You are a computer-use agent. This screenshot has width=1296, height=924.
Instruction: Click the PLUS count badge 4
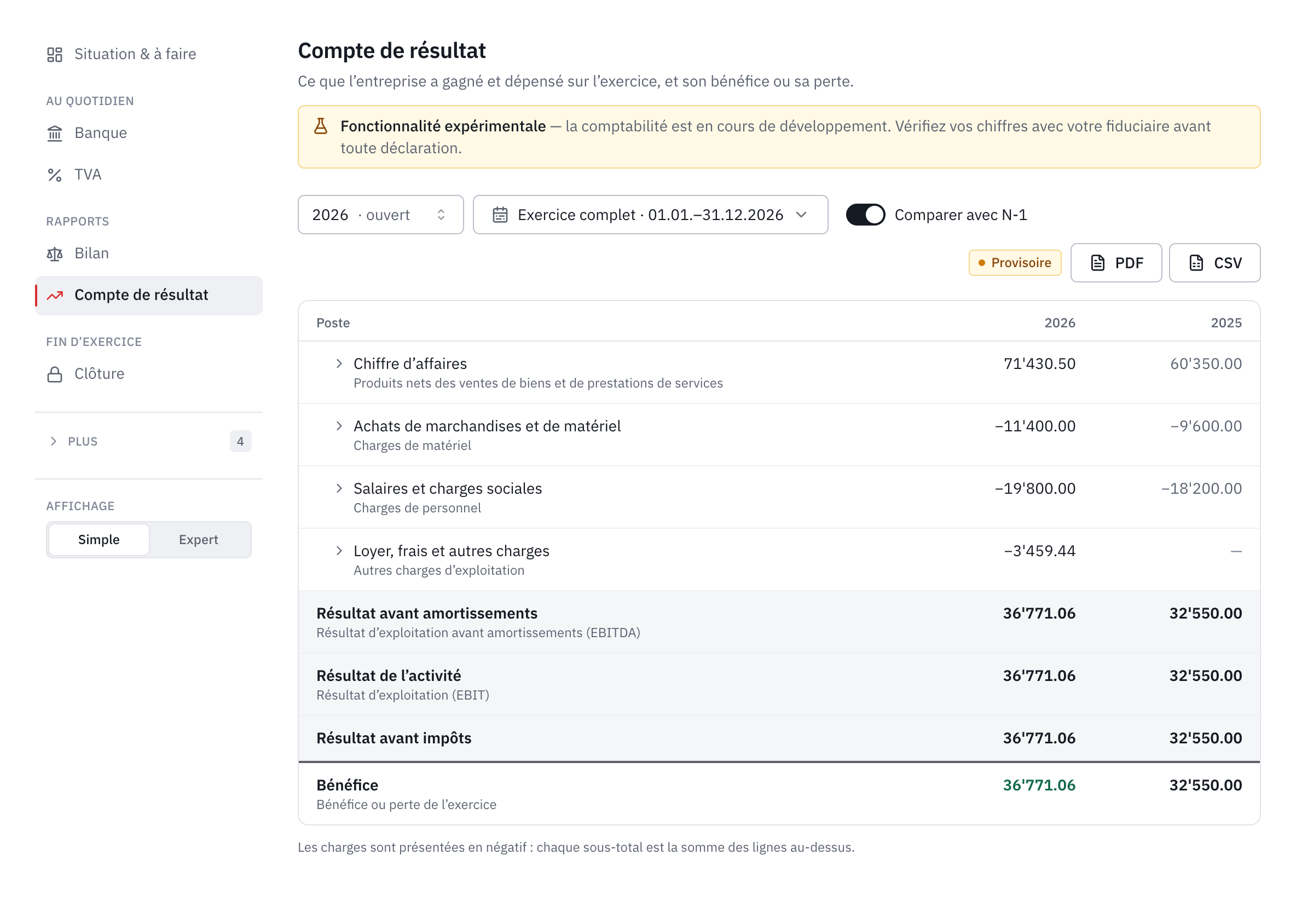241,442
